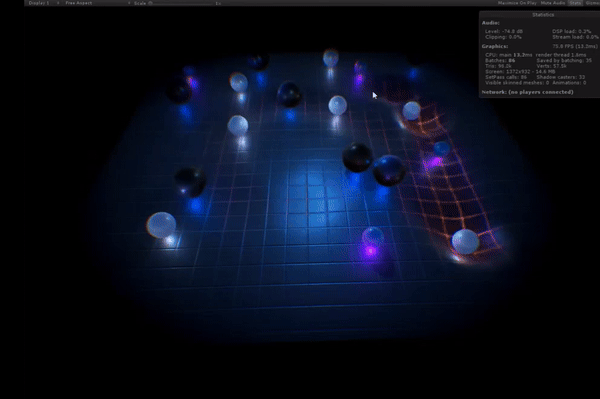600x399 pixels.
Task: Click the Level: -74.8 dB reading
Action: coord(504,31)
